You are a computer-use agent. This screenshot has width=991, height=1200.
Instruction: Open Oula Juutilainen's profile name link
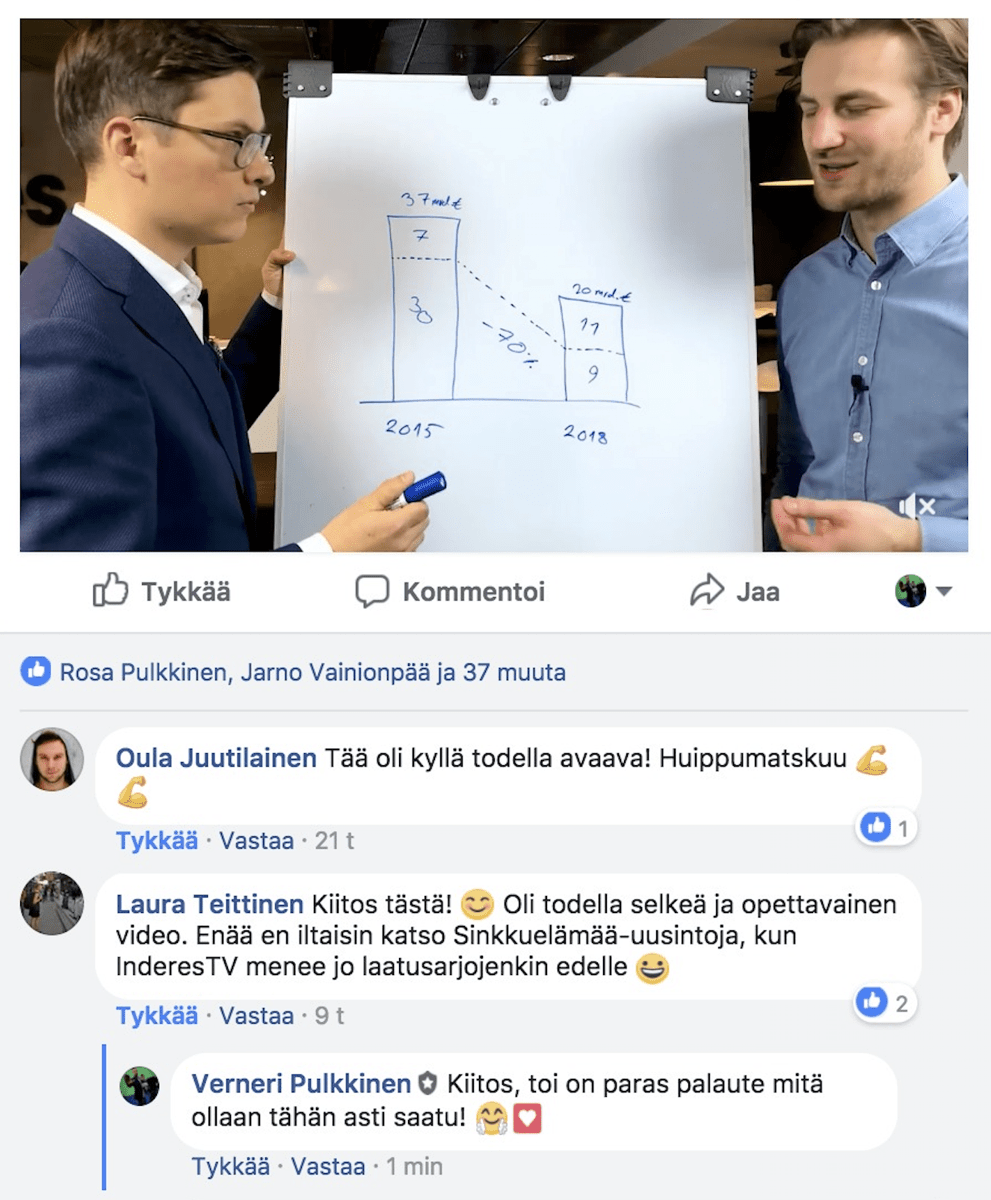coord(216,759)
